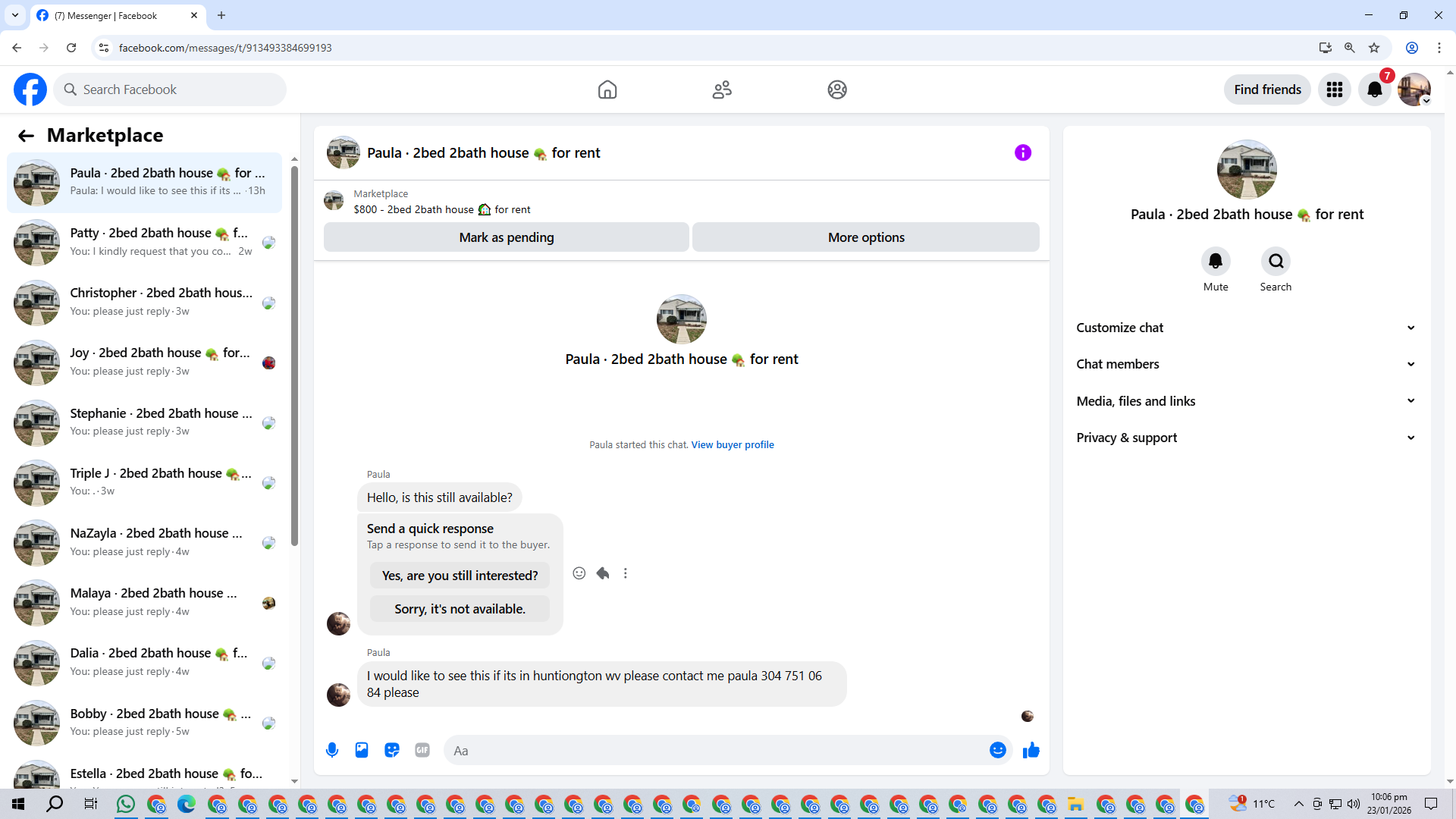
Task: Send a thumbs-up like
Action: pyautogui.click(x=1031, y=750)
